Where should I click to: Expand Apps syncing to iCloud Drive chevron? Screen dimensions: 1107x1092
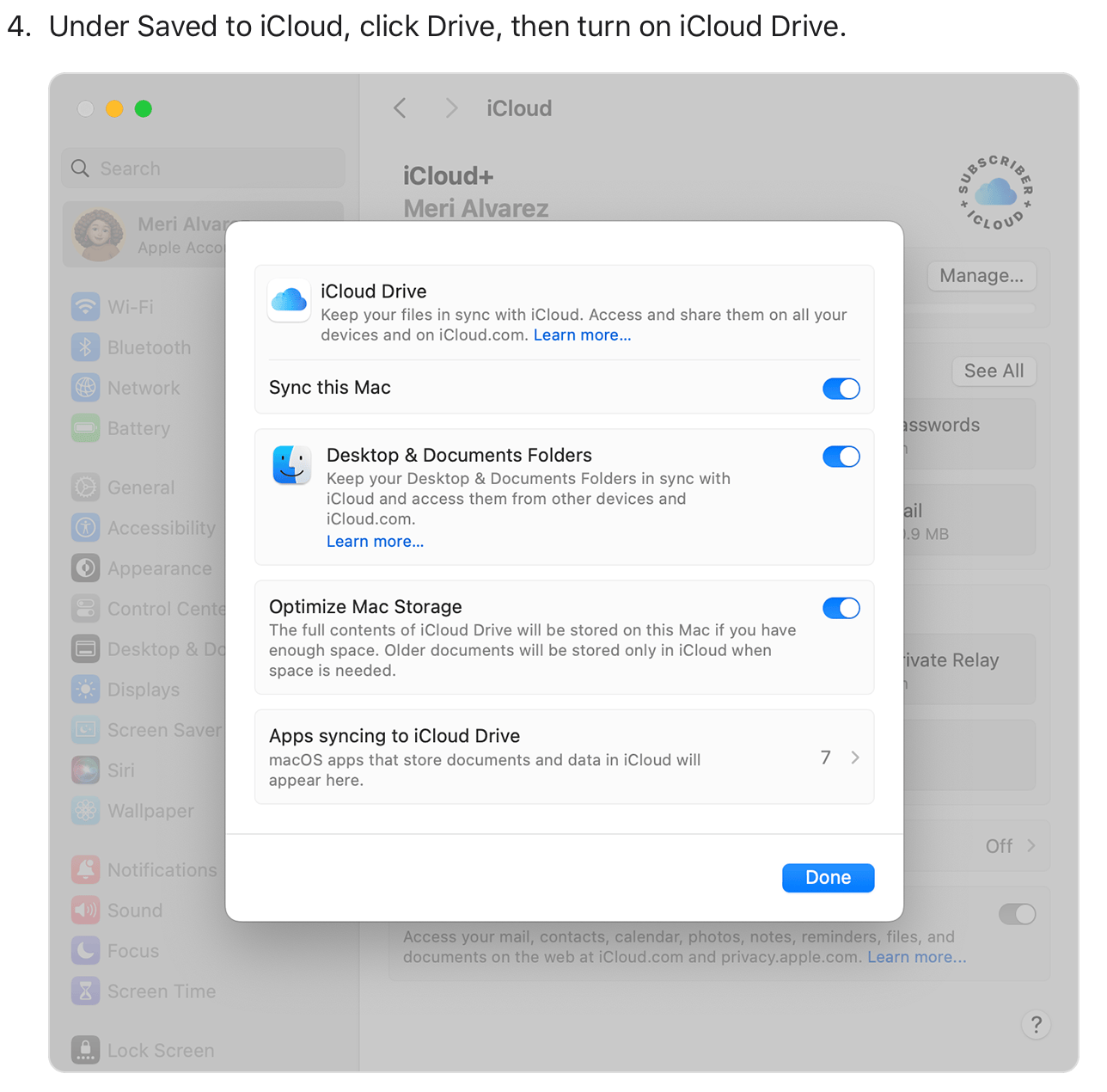855,758
